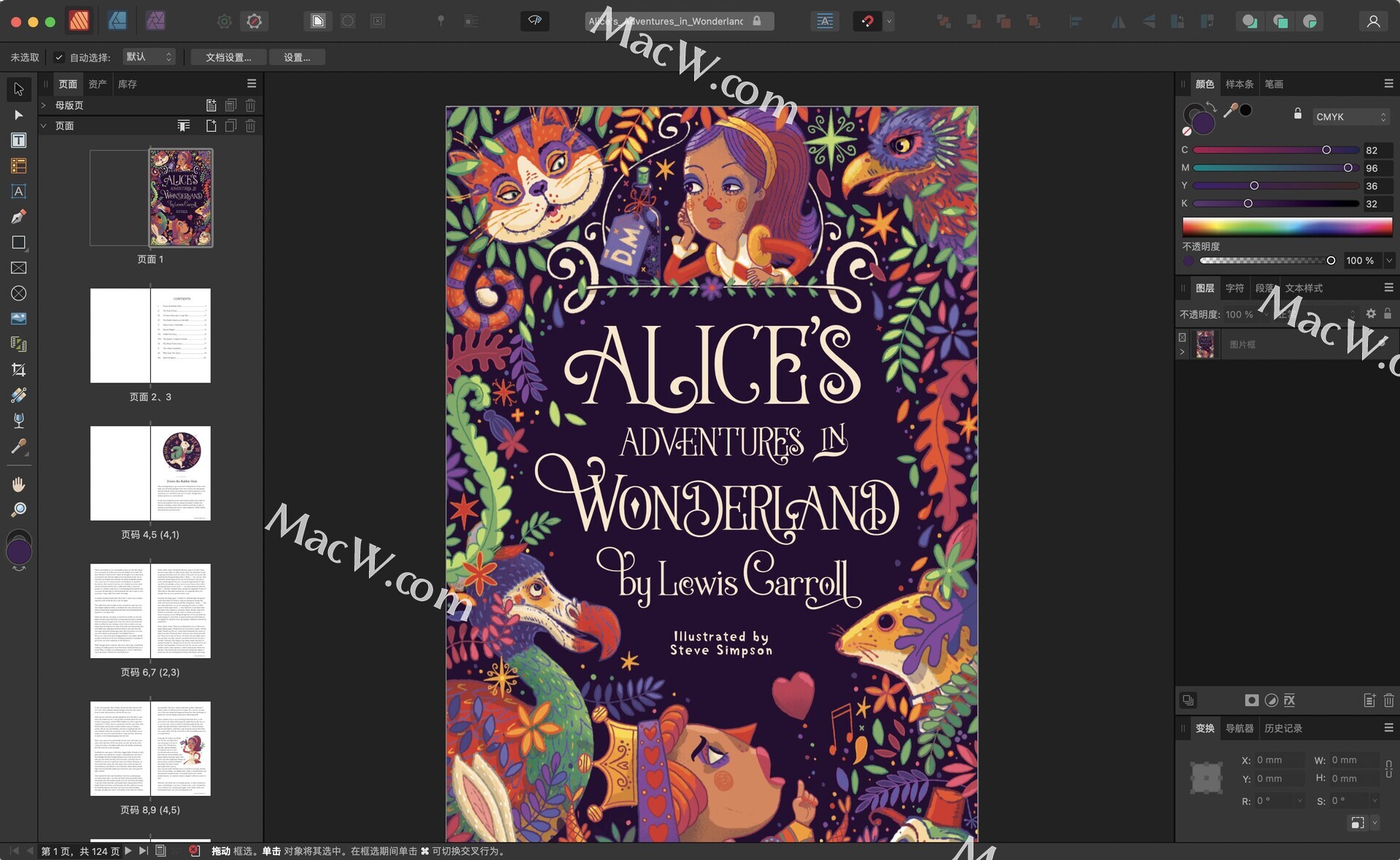Screen dimensions: 1400x860
Task: Click account profile icon
Action: click(x=1373, y=21)
